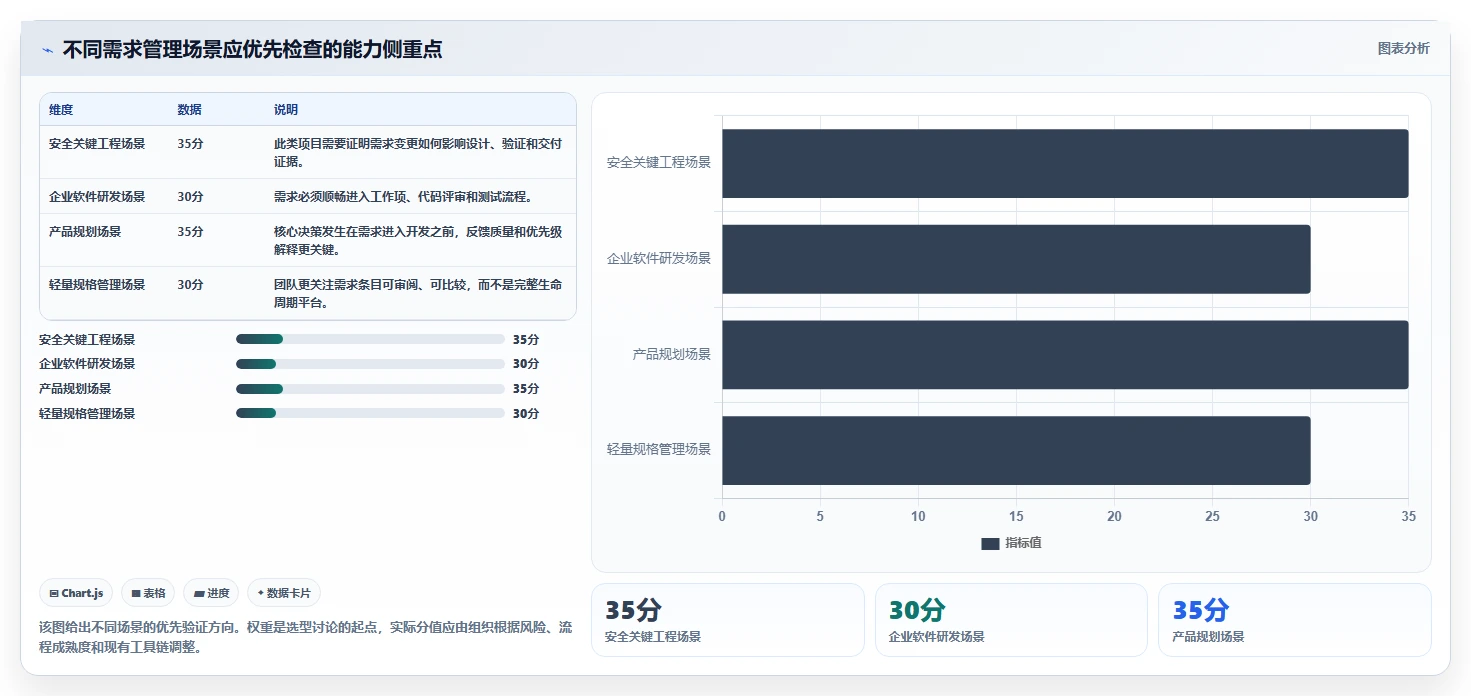
Task: Click the 产品规划场景 progress bar
Action: [370, 389]
